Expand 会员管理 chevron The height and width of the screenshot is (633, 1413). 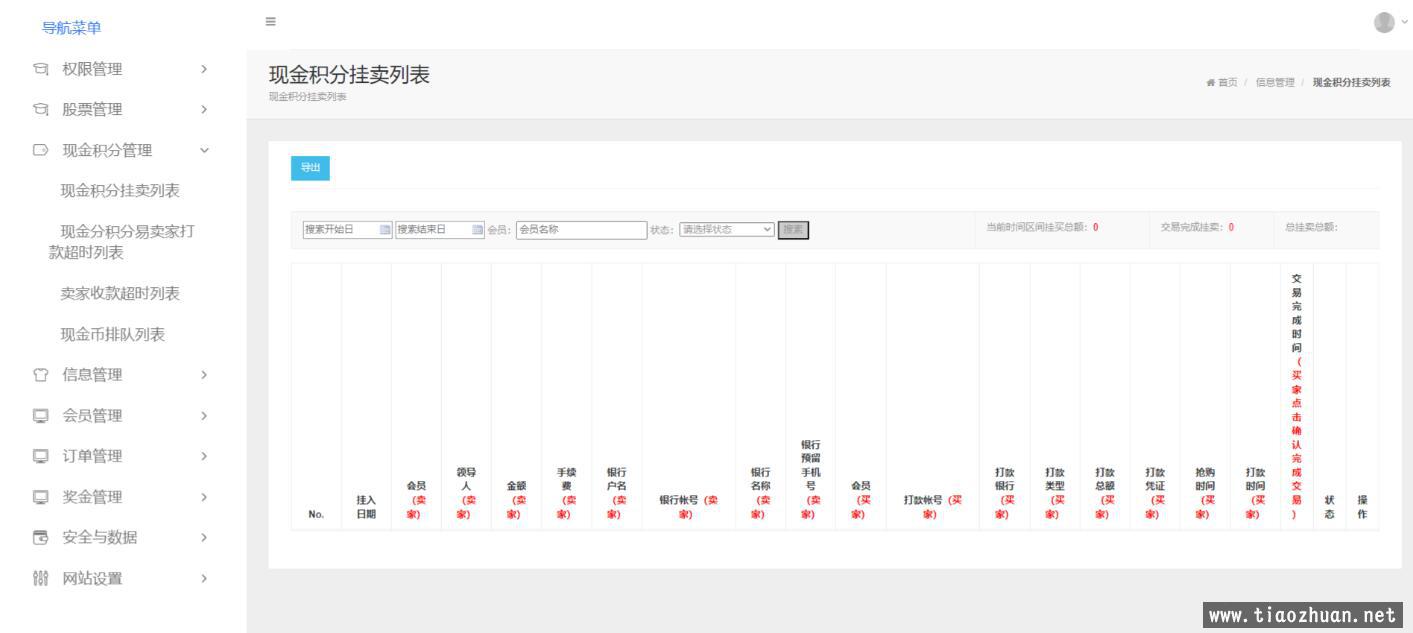(204, 416)
